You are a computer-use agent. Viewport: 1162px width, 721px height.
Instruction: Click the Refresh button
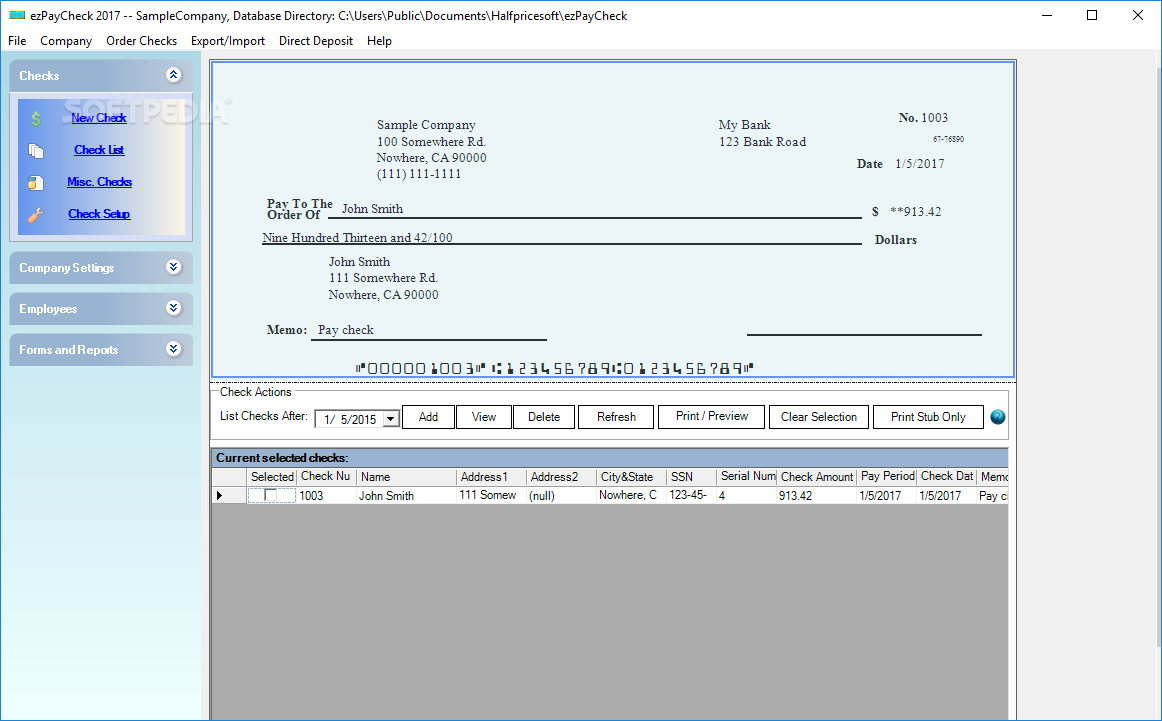pos(617,417)
